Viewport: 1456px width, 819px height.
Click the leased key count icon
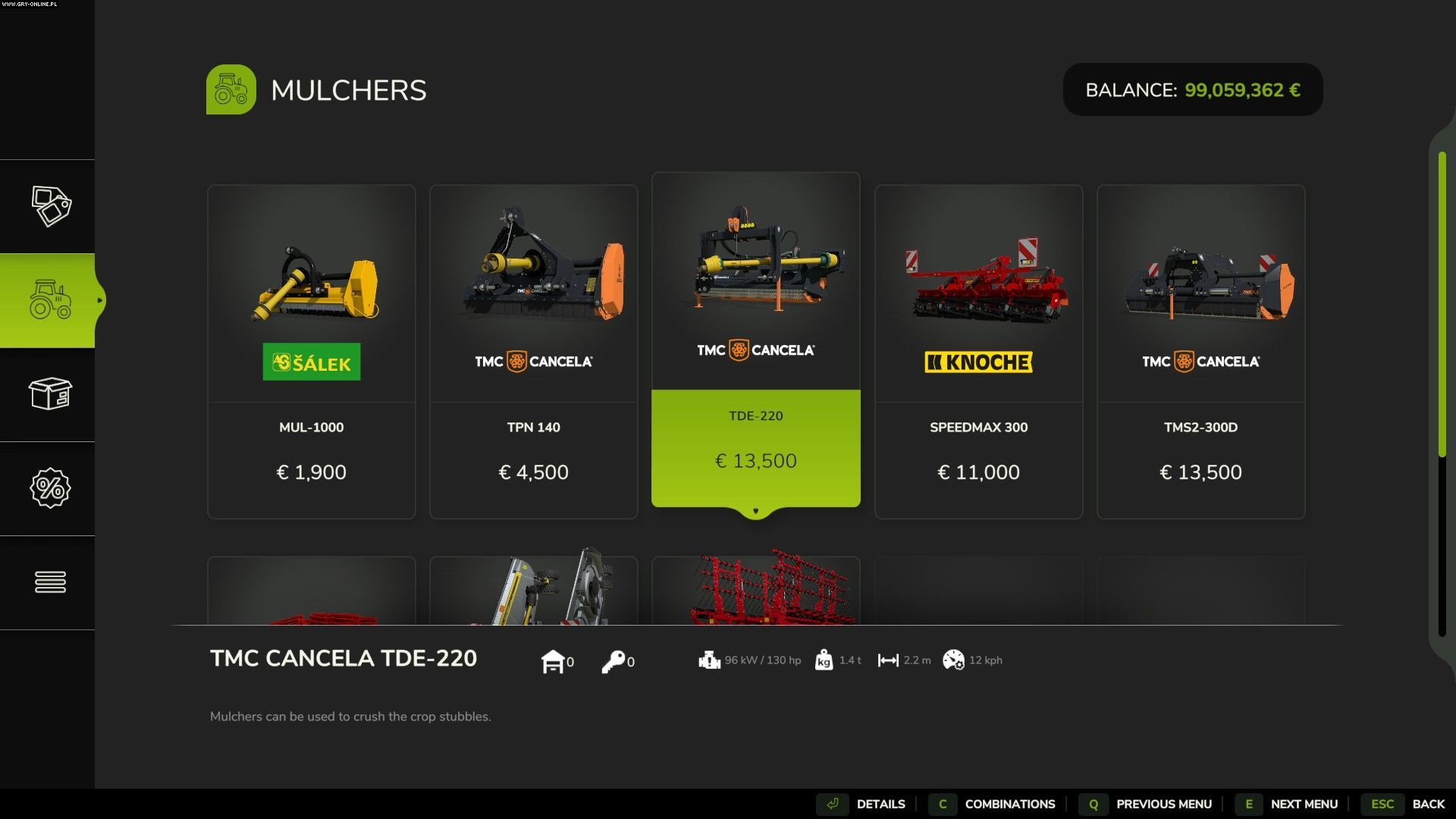[x=613, y=662]
